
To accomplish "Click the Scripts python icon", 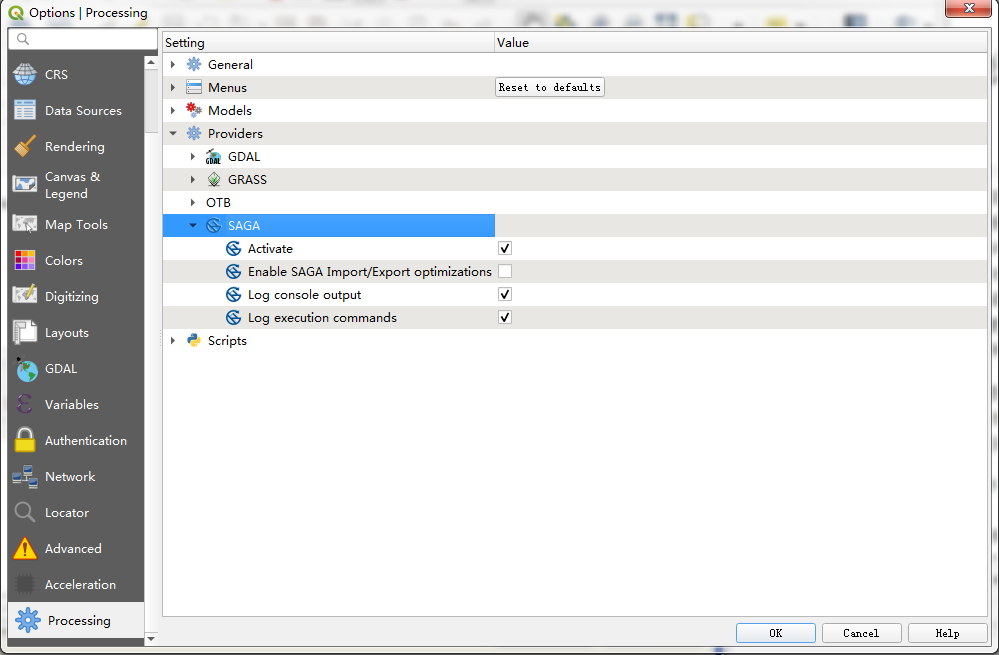I will [x=194, y=340].
